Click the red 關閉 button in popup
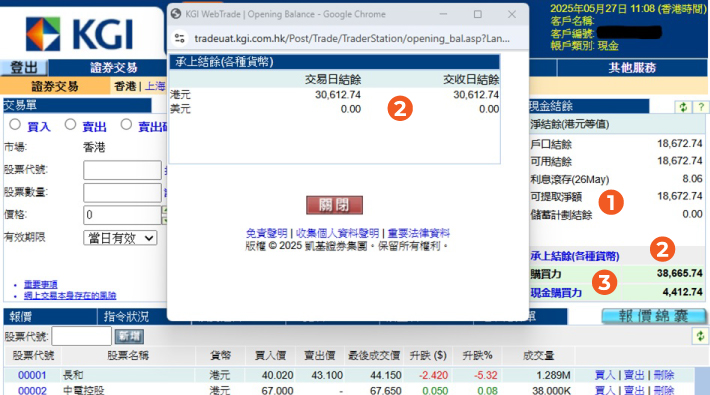 pyautogui.click(x=334, y=205)
